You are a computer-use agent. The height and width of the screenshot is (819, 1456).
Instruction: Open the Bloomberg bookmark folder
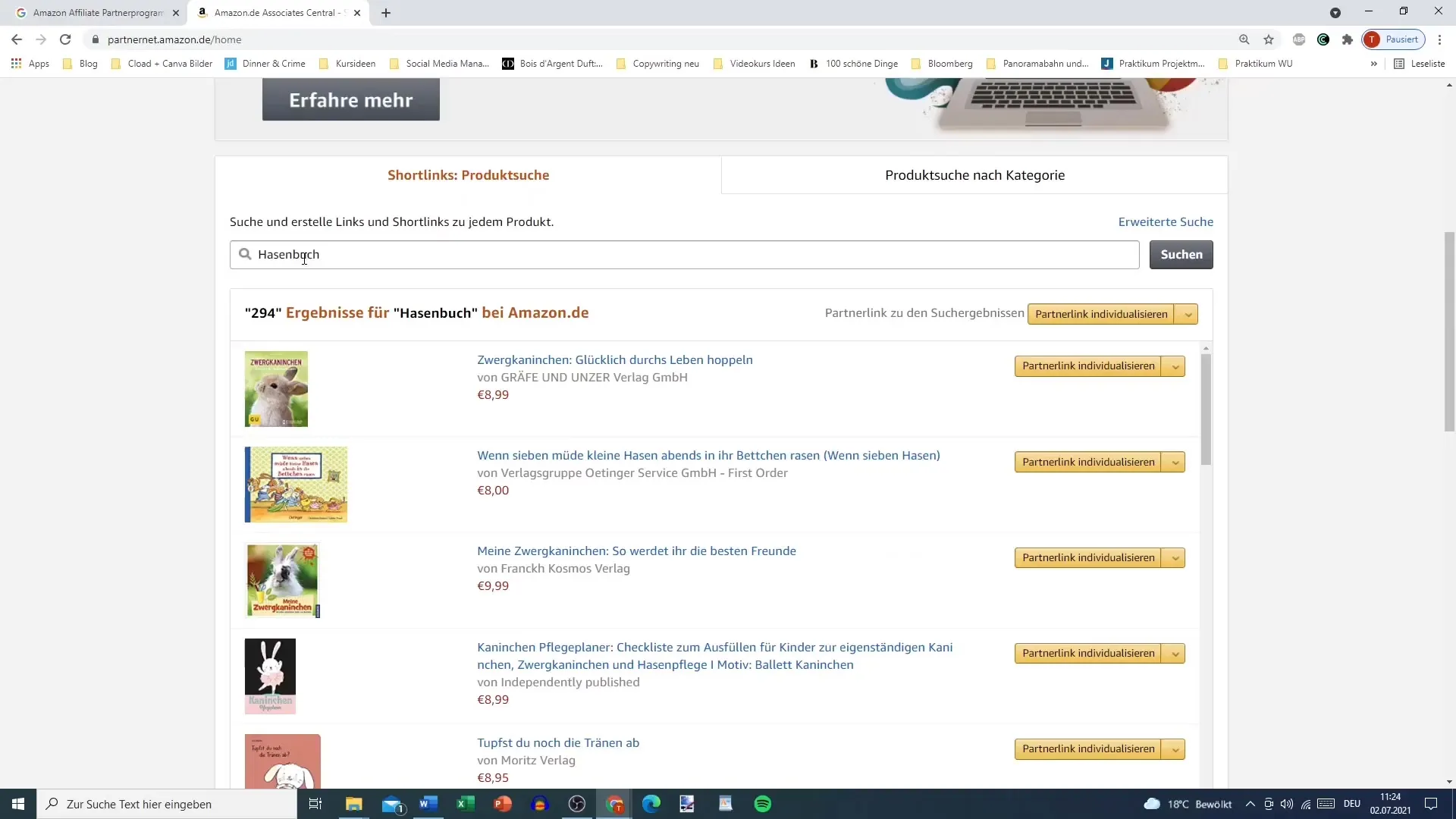[942, 64]
